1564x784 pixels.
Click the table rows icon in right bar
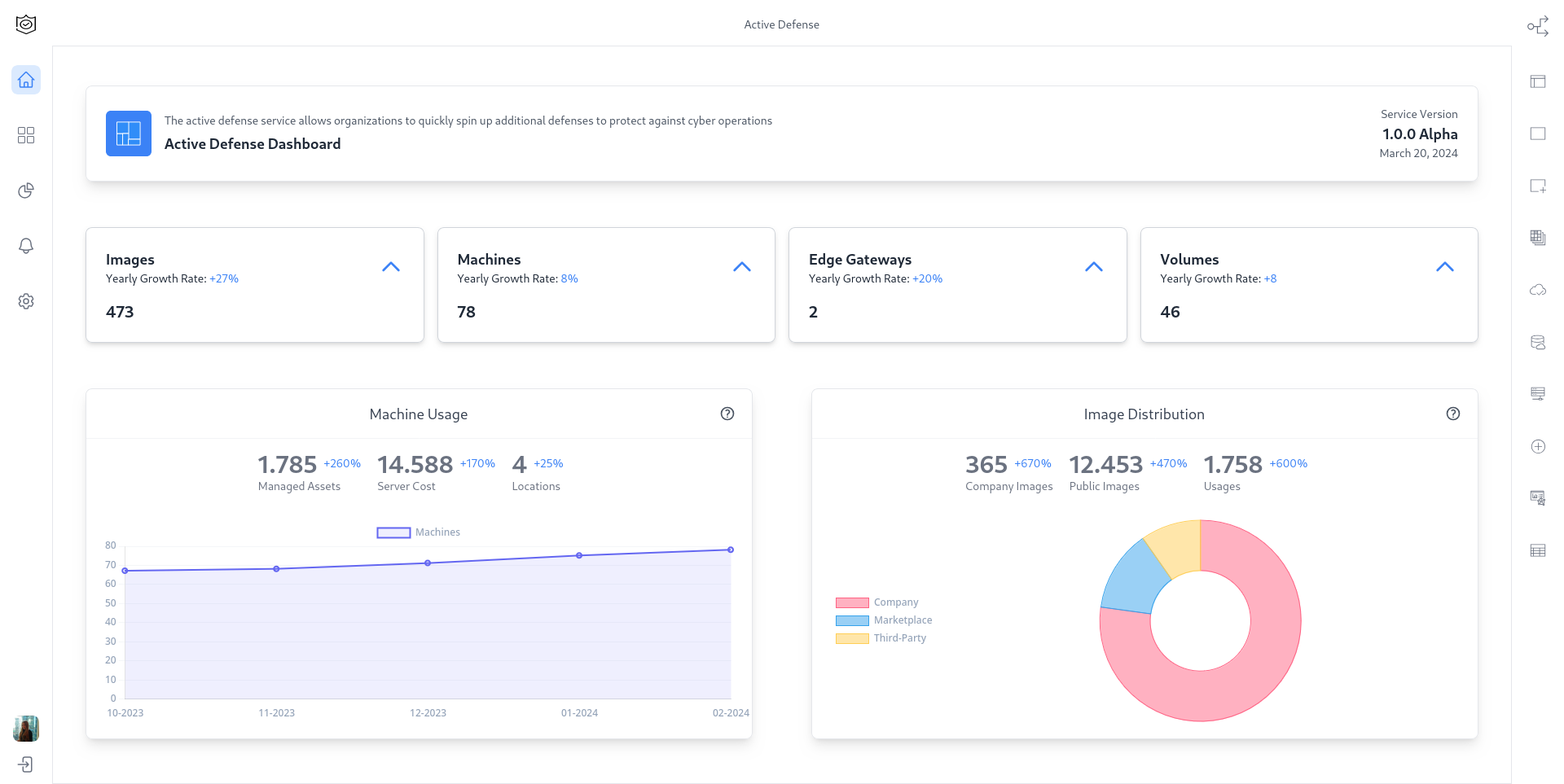(1538, 550)
